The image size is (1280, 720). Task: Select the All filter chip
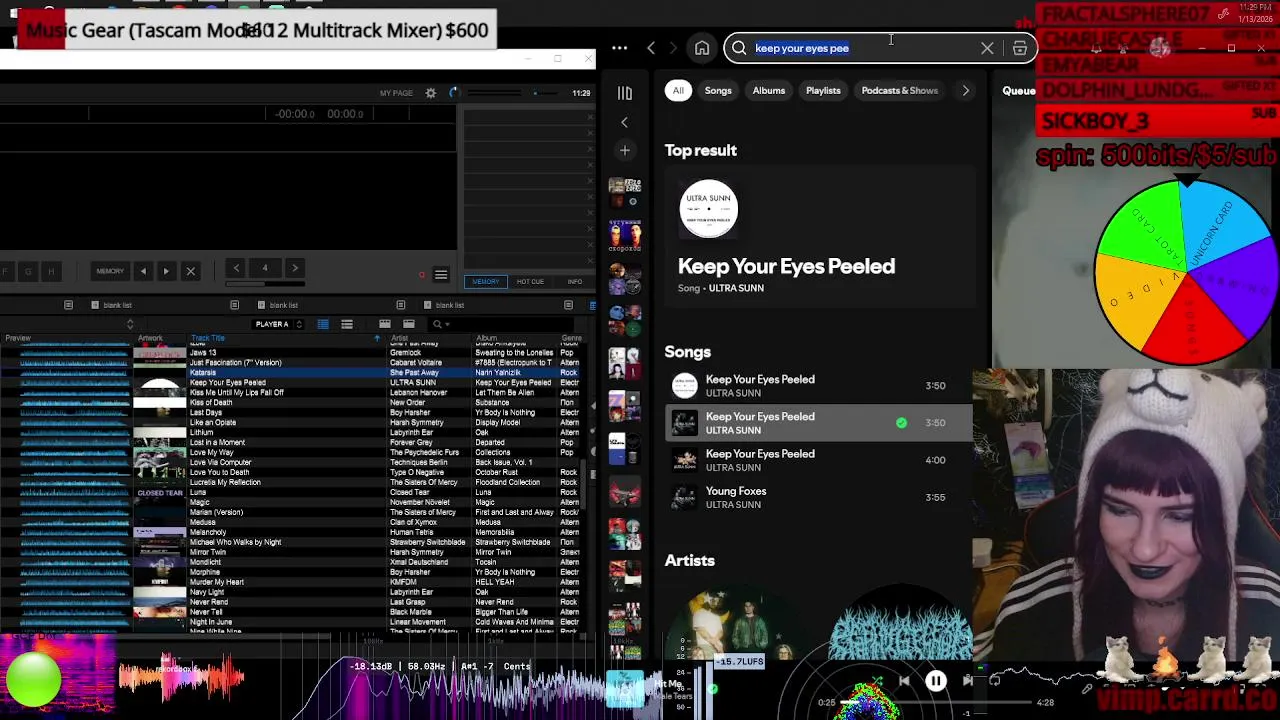pyautogui.click(x=678, y=90)
